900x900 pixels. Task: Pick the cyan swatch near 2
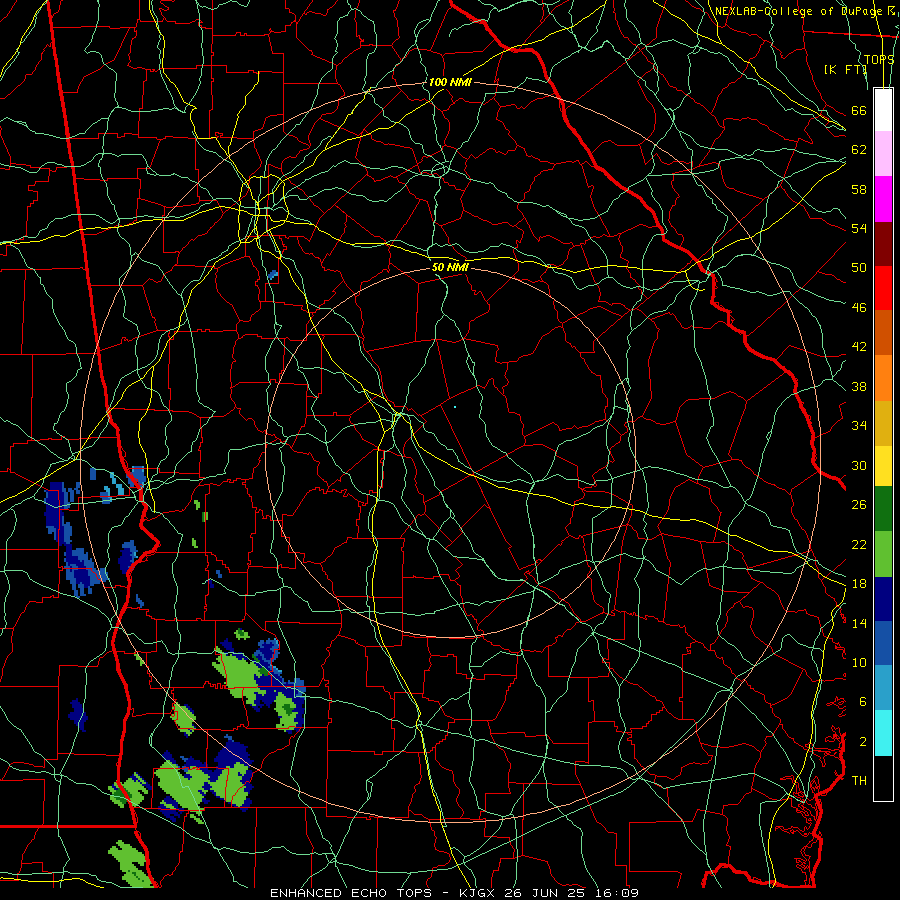coord(883,733)
